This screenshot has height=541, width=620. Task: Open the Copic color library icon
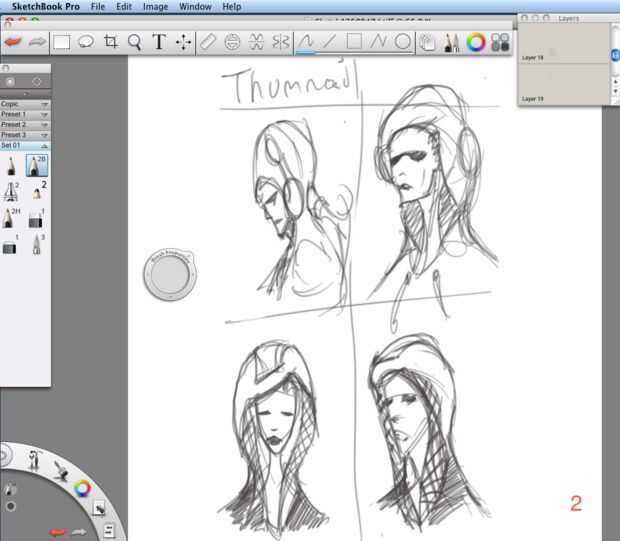500,42
